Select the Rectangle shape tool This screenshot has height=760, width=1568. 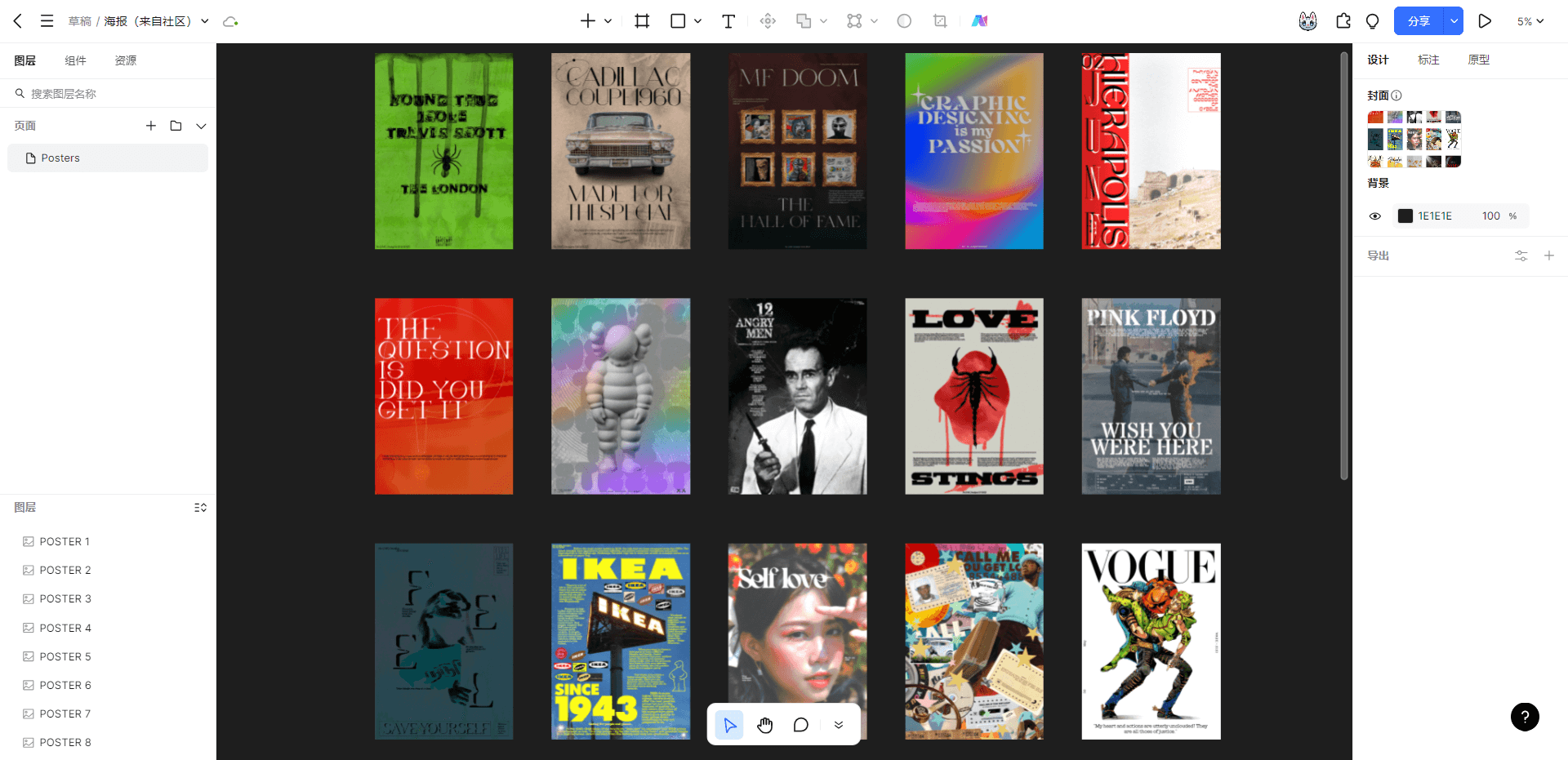pyautogui.click(x=678, y=21)
